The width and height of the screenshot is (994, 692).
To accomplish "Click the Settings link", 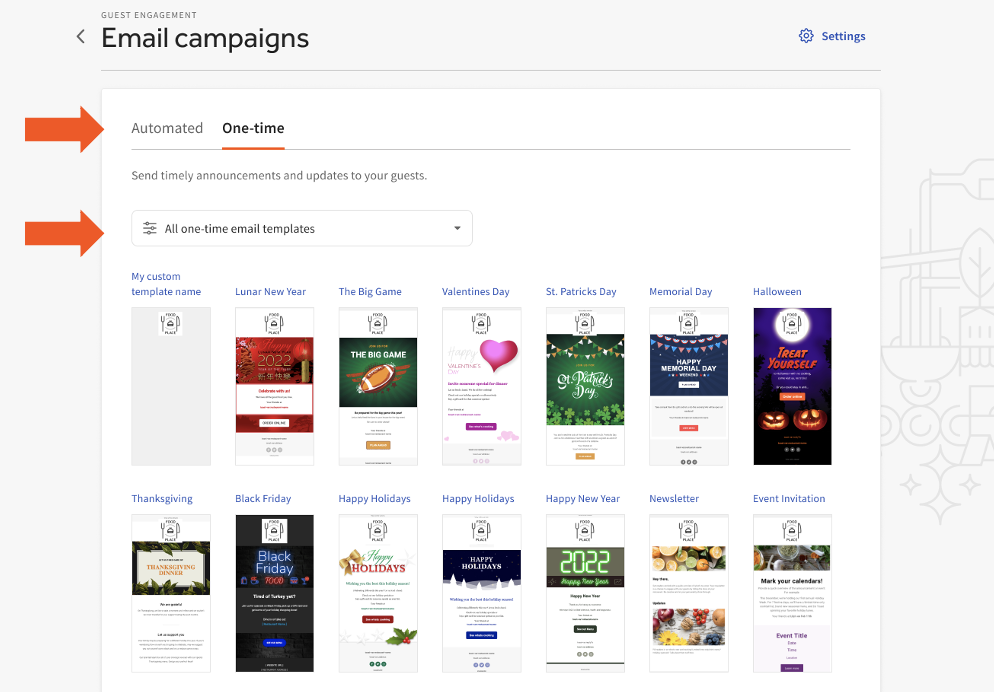I will pyautogui.click(x=843, y=36).
